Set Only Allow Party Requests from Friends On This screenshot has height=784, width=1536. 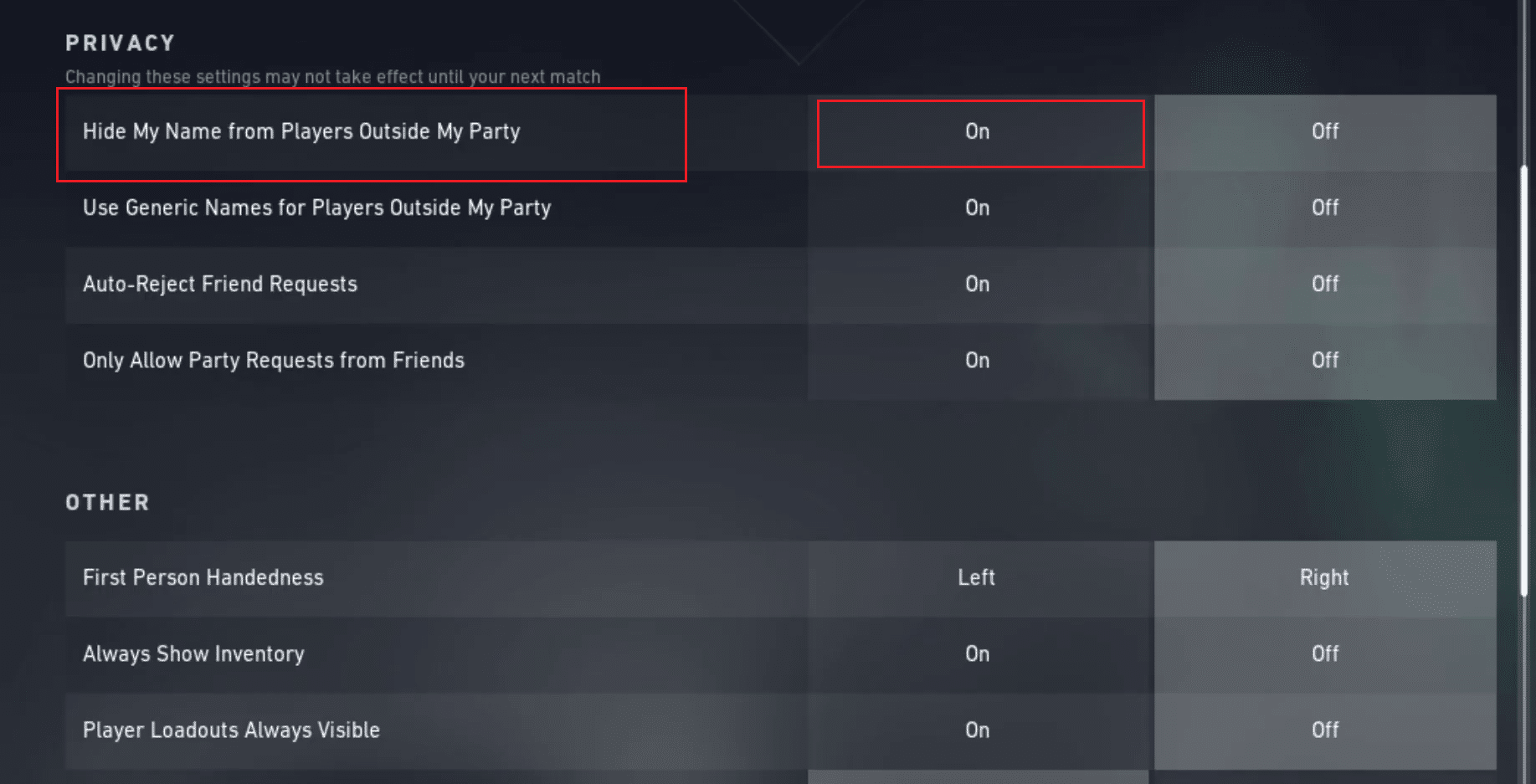(978, 361)
